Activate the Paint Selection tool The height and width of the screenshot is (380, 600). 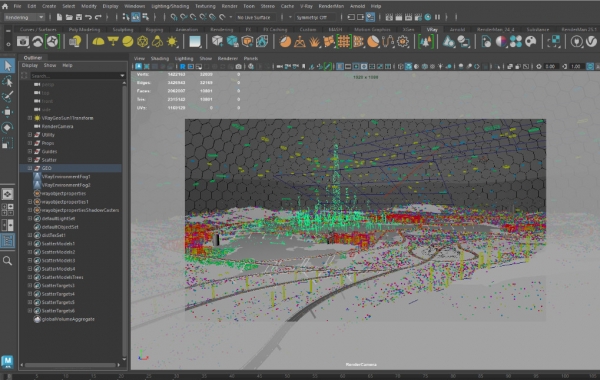(8, 96)
